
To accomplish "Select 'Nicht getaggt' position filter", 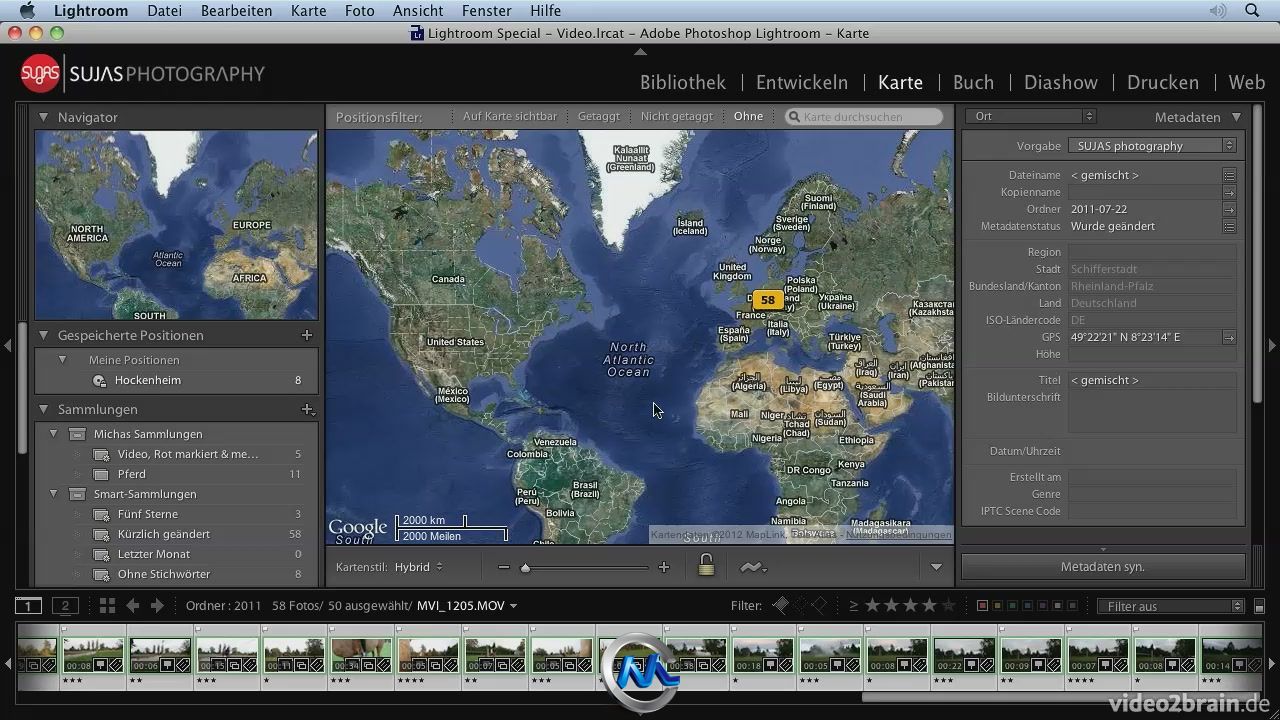I will pyautogui.click(x=677, y=116).
